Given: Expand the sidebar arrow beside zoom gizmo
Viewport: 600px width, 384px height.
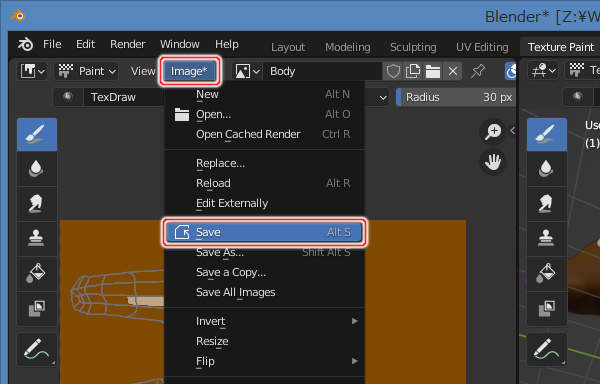Looking at the screenshot, I should point(513,131).
